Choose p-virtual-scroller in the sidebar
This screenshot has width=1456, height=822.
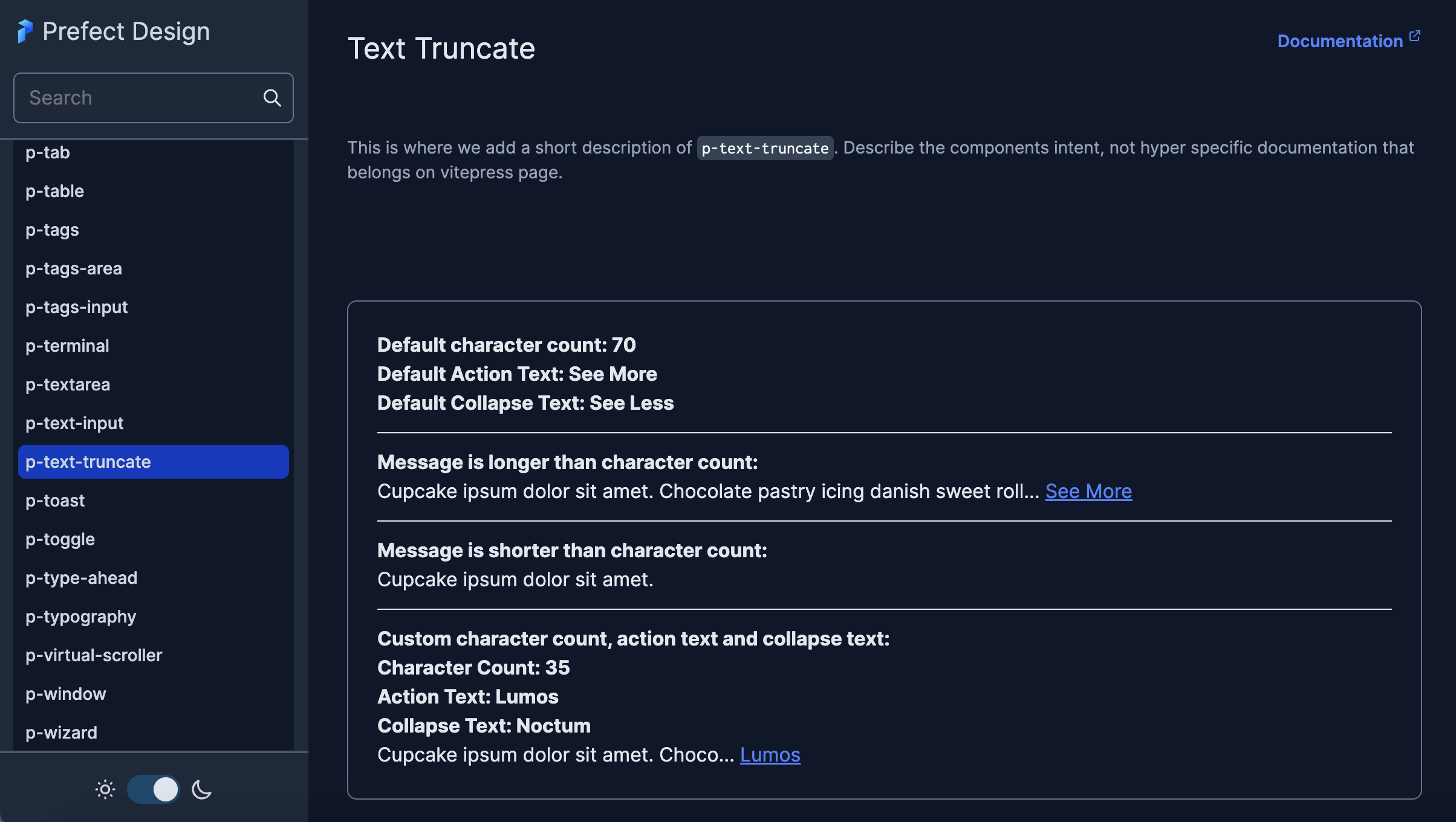pos(154,655)
